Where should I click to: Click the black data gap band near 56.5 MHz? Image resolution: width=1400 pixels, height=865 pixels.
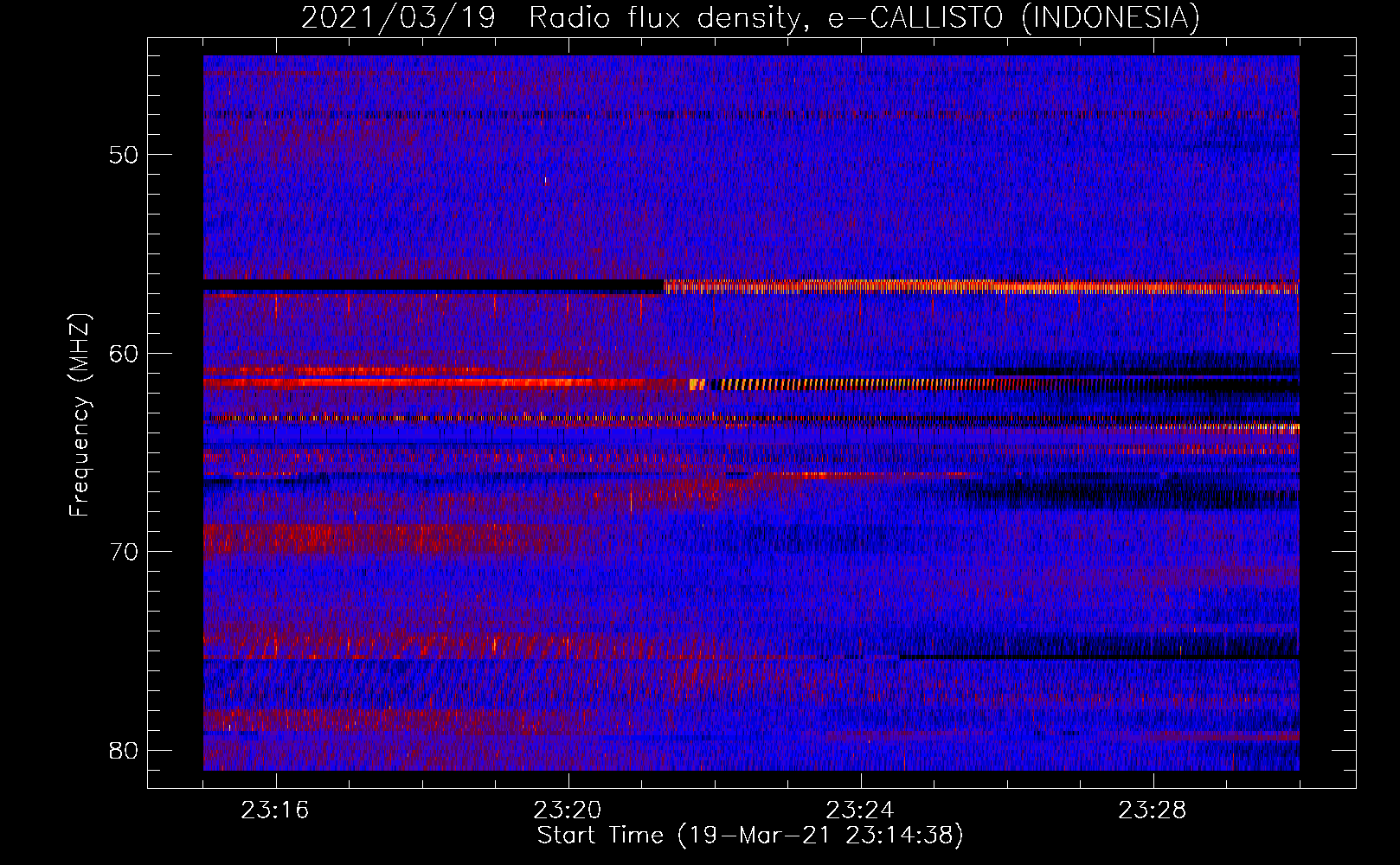433,285
